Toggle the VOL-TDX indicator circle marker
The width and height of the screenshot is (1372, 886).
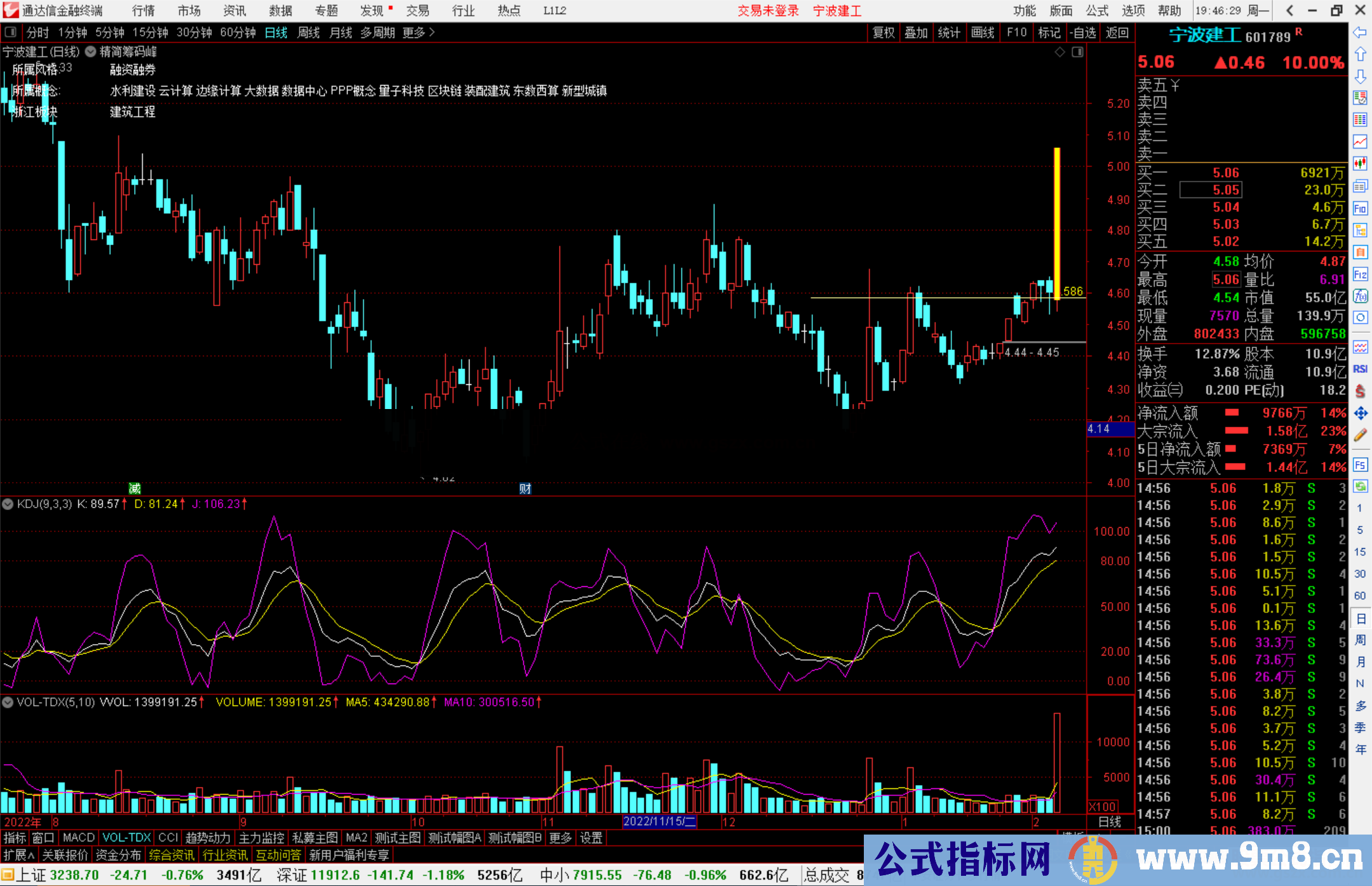point(8,702)
